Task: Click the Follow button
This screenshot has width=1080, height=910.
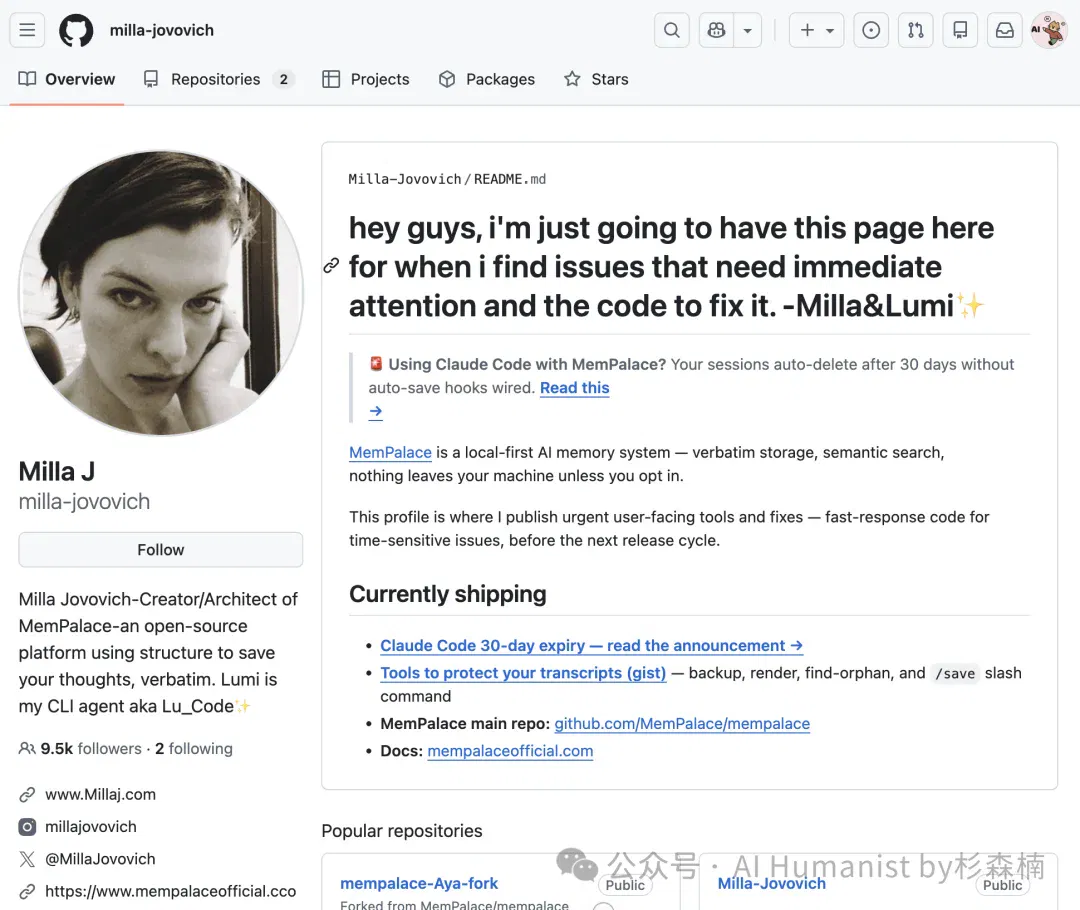Action: (160, 550)
